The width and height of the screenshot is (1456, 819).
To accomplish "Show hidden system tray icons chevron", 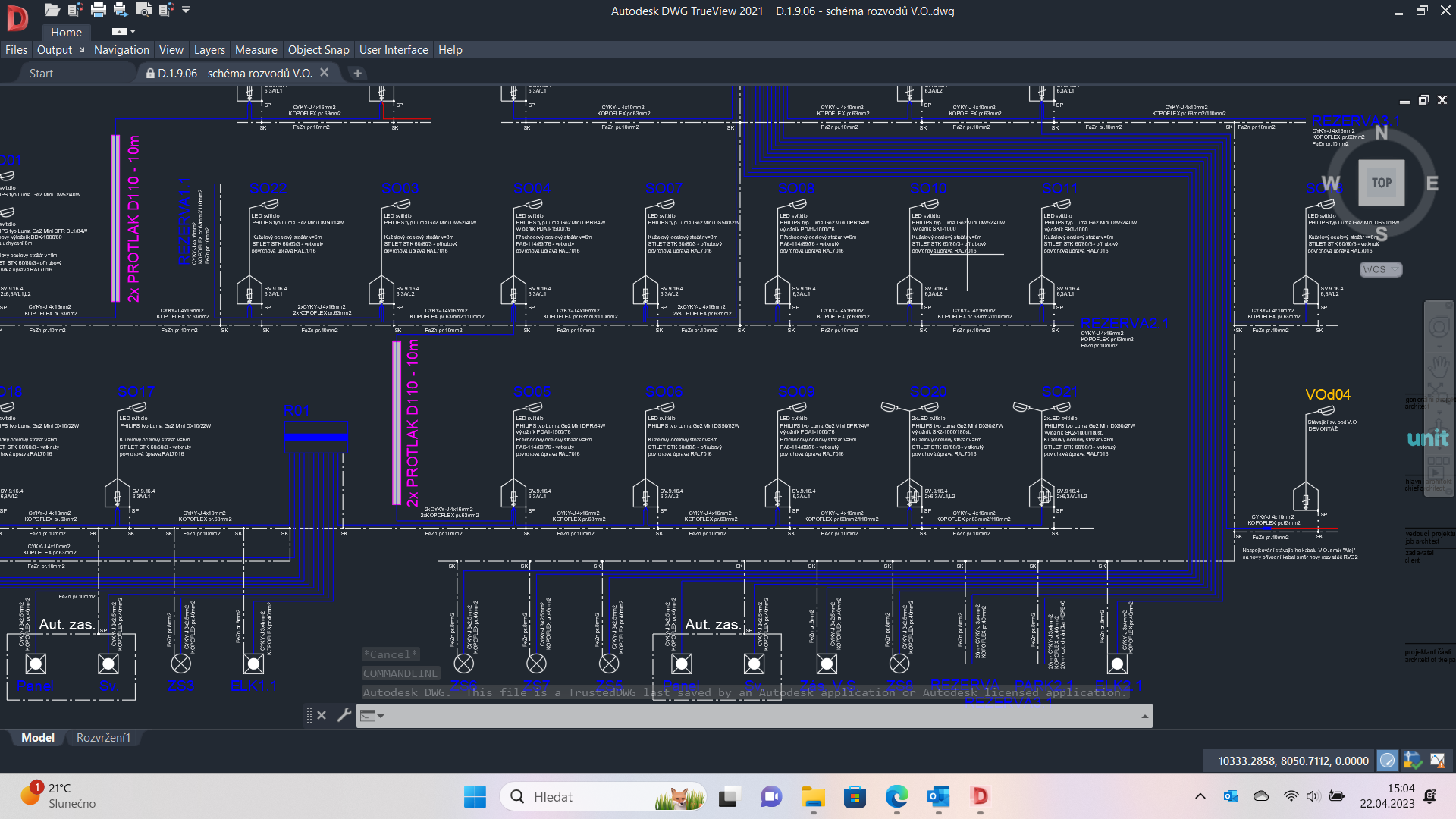I will (x=1200, y=796).
